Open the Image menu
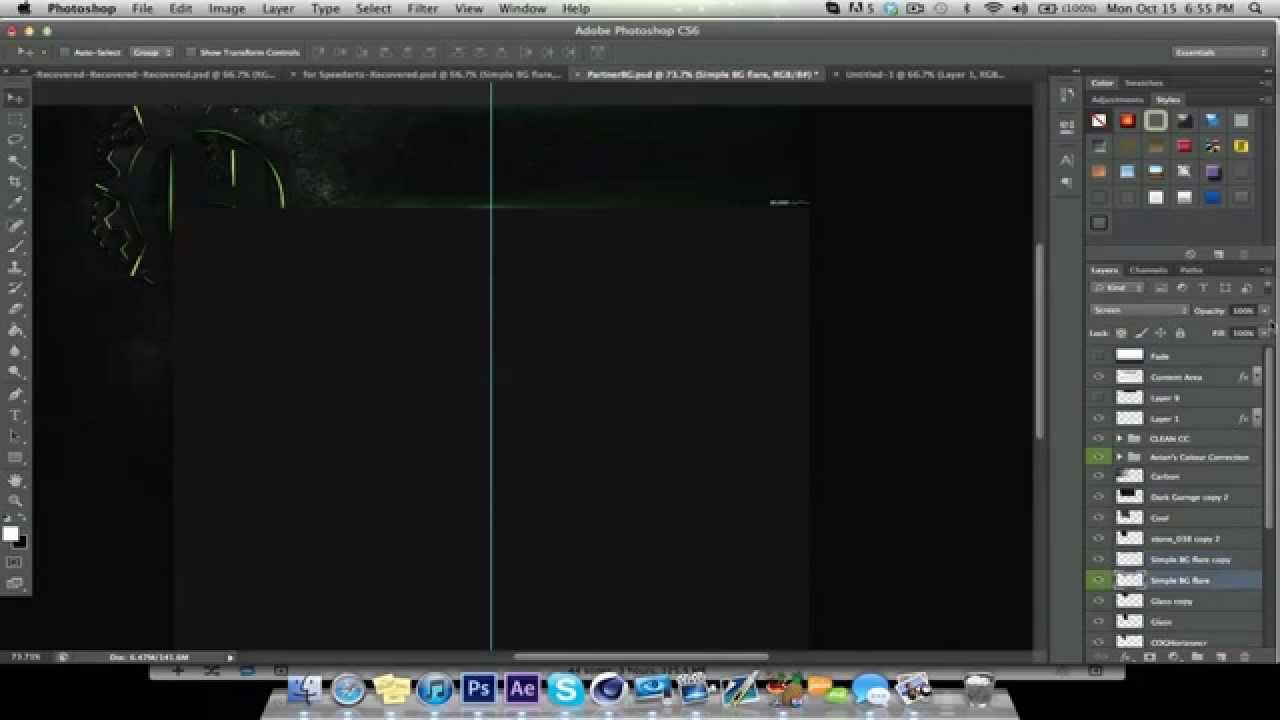The width and height of the screenshot is (1280, 720). coord(226,8)
